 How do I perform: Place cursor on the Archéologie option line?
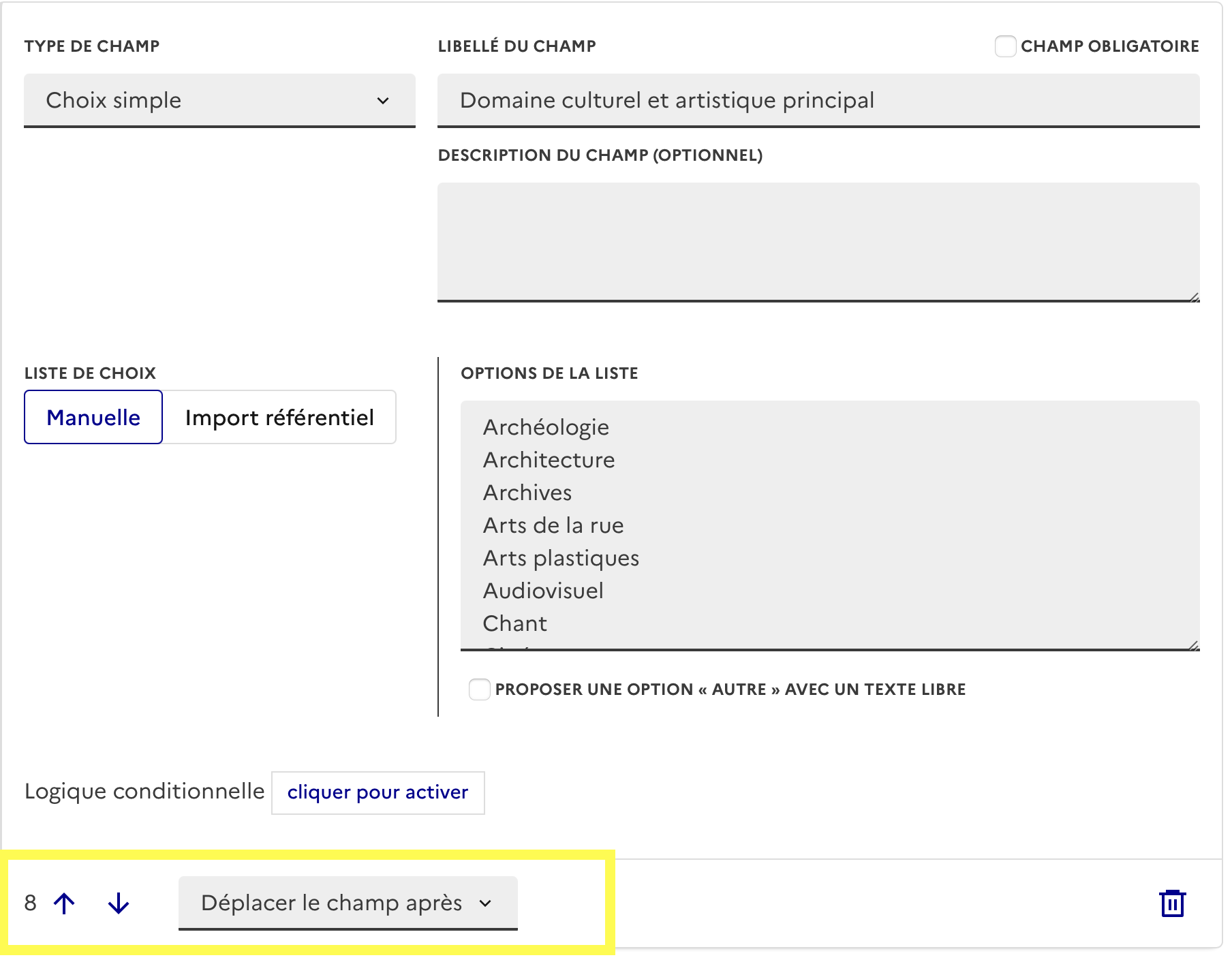[x=546, y=428]
